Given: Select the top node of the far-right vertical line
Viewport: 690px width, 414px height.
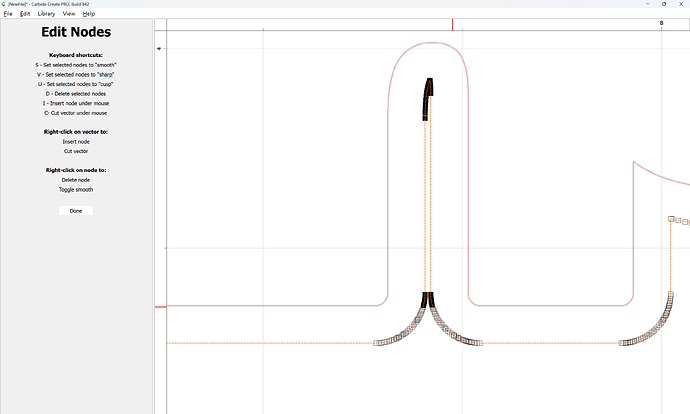Looking at the screenshot, I should click(669, 219).
